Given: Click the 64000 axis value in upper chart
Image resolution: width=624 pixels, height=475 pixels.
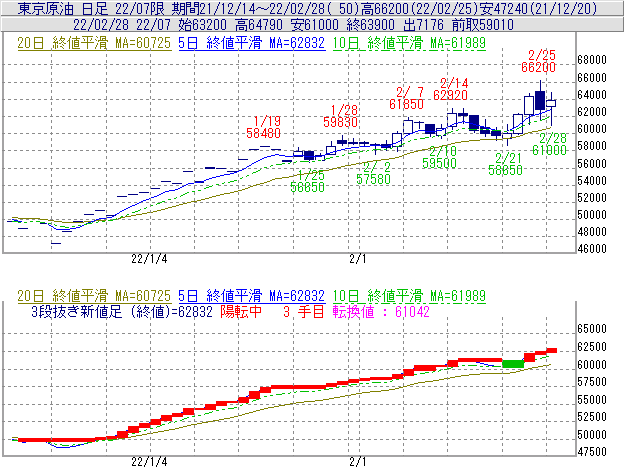Looking at the screenshot, I should tap(592, 95).
